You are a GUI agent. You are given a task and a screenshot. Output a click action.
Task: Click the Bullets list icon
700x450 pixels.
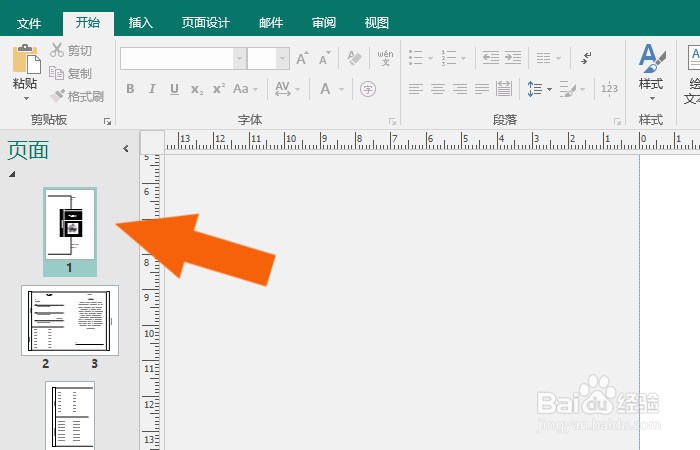[x=416, y=58]
